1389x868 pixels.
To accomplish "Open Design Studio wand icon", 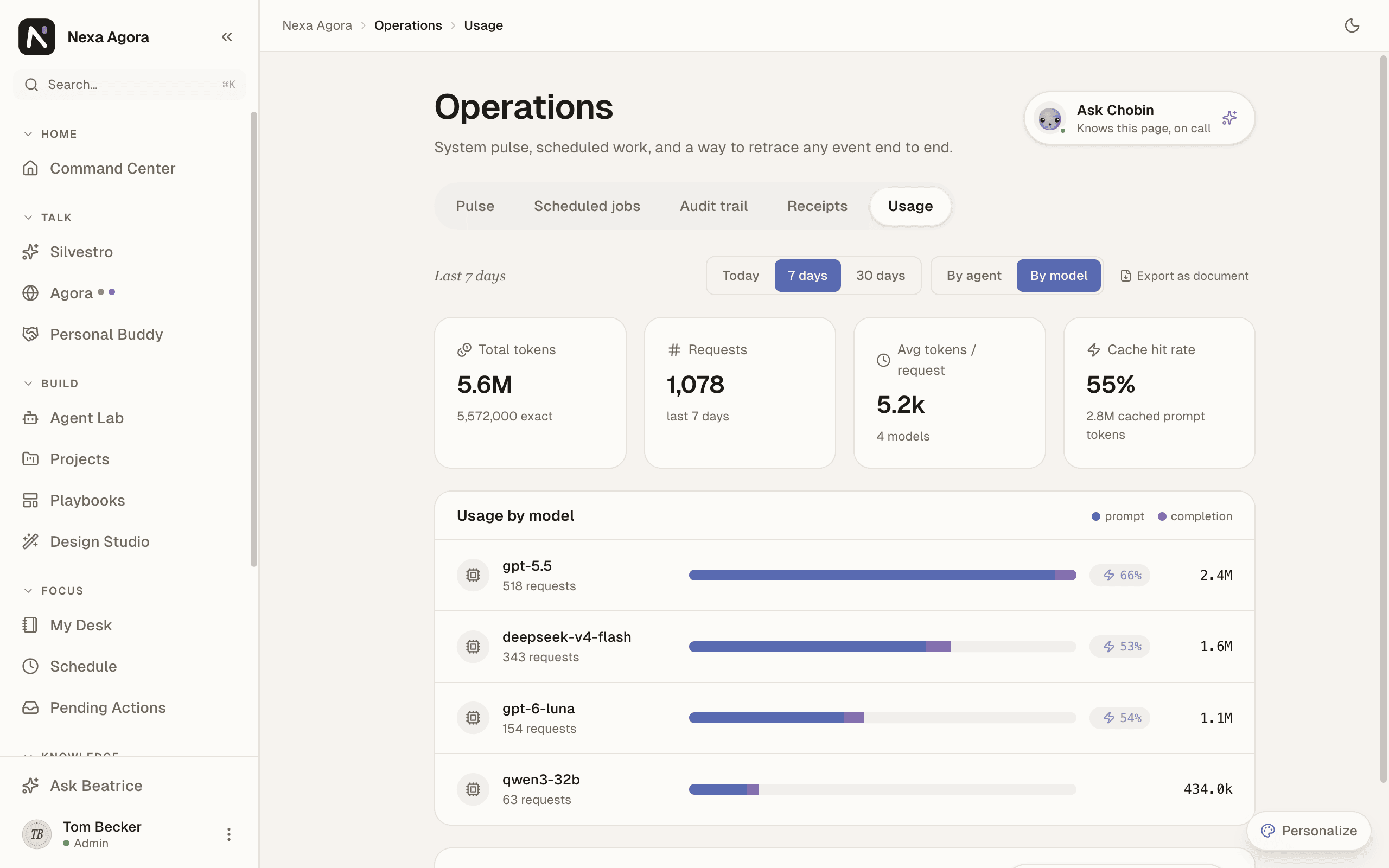I will (30, 541).
